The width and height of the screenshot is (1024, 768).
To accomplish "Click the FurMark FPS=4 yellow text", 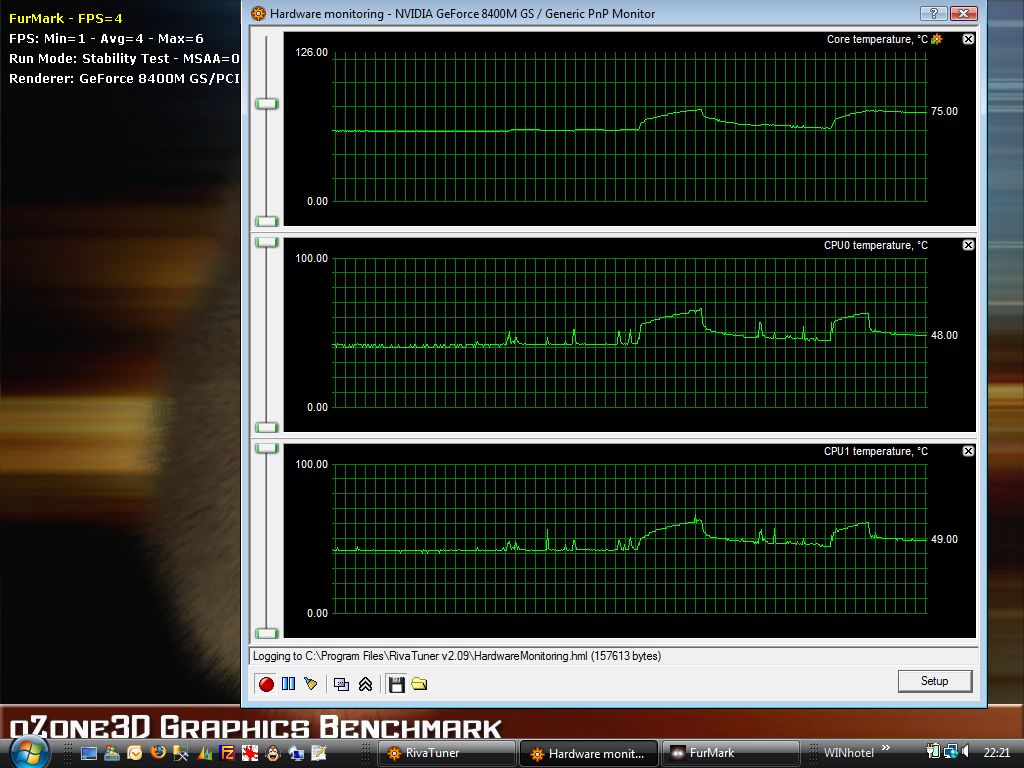I will pyautogui.click(x=65, y=18).
